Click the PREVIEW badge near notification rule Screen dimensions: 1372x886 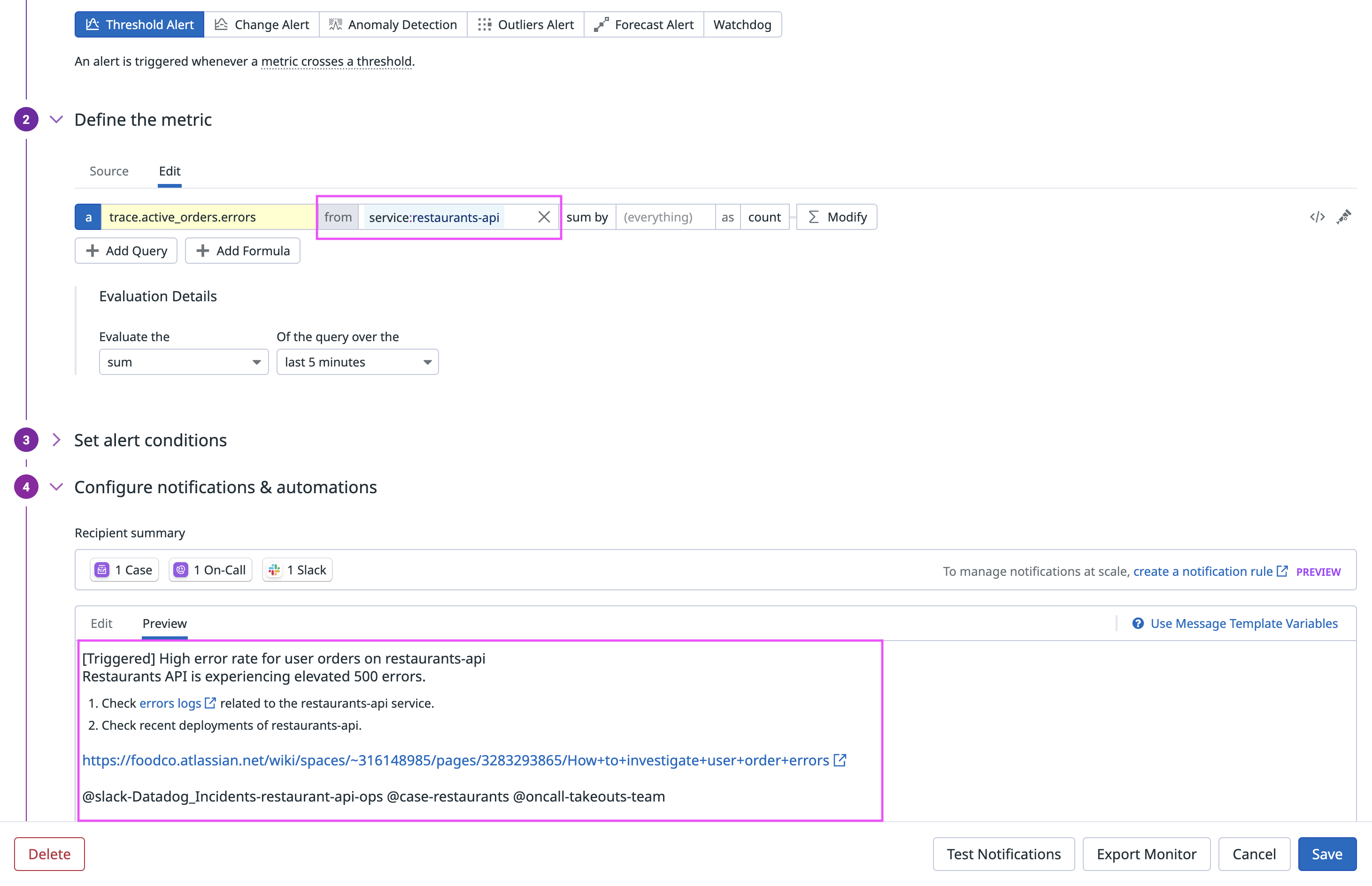[x=1318, y=572]
